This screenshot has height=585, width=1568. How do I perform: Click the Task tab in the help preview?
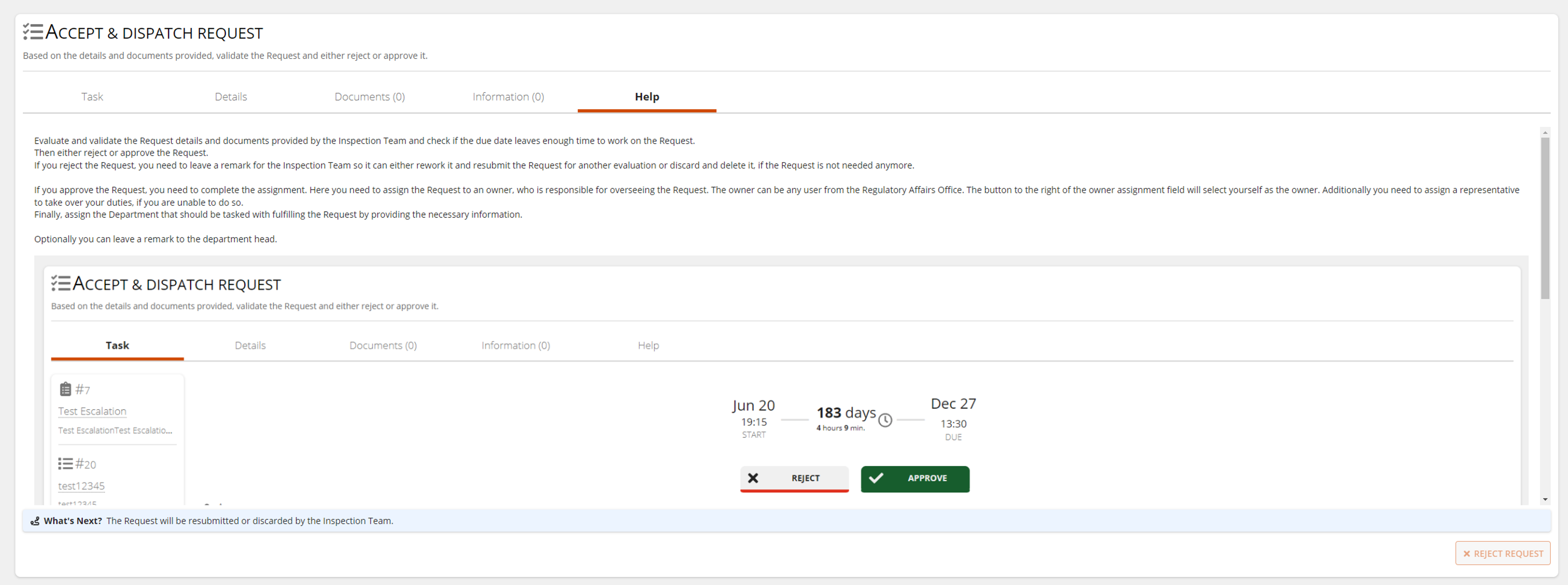click(x=118, y=346)
